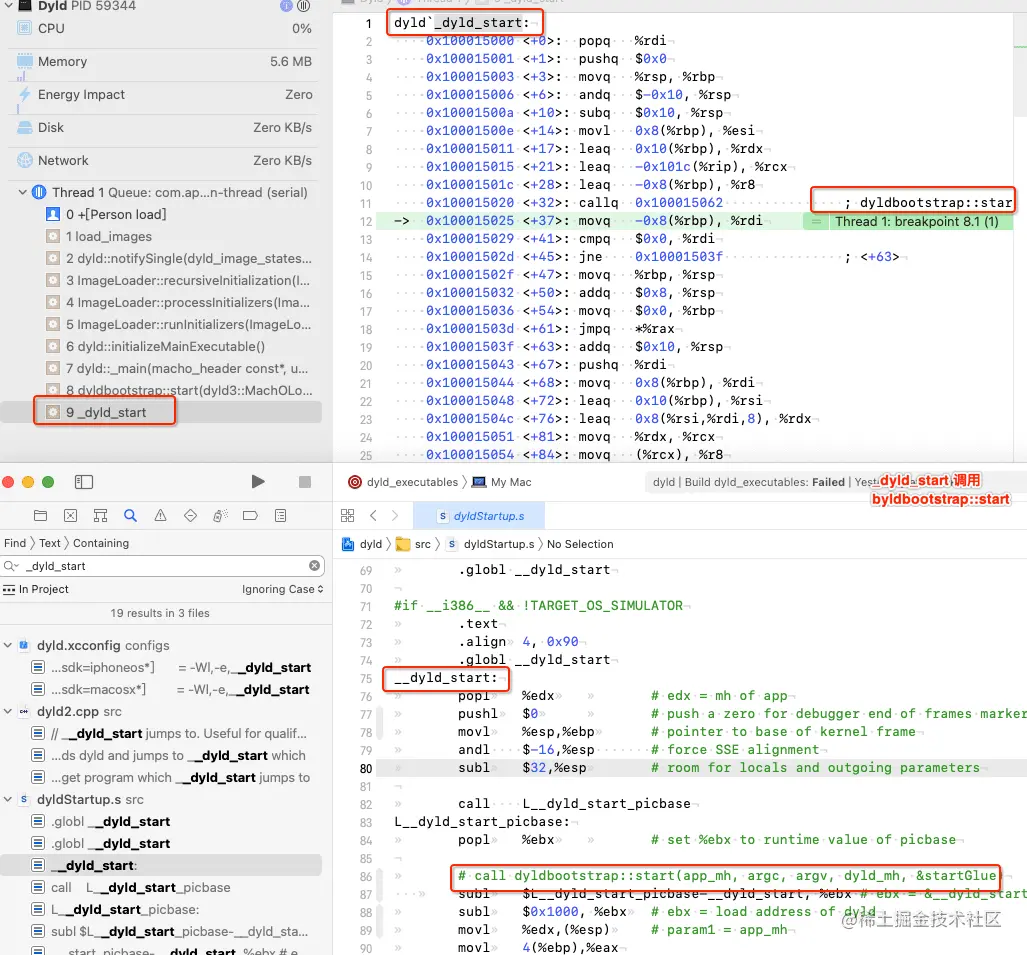Collapse dyld.xcconfig search results
The width and height of the screenshot is (1027, 955).
coord(8,645)
